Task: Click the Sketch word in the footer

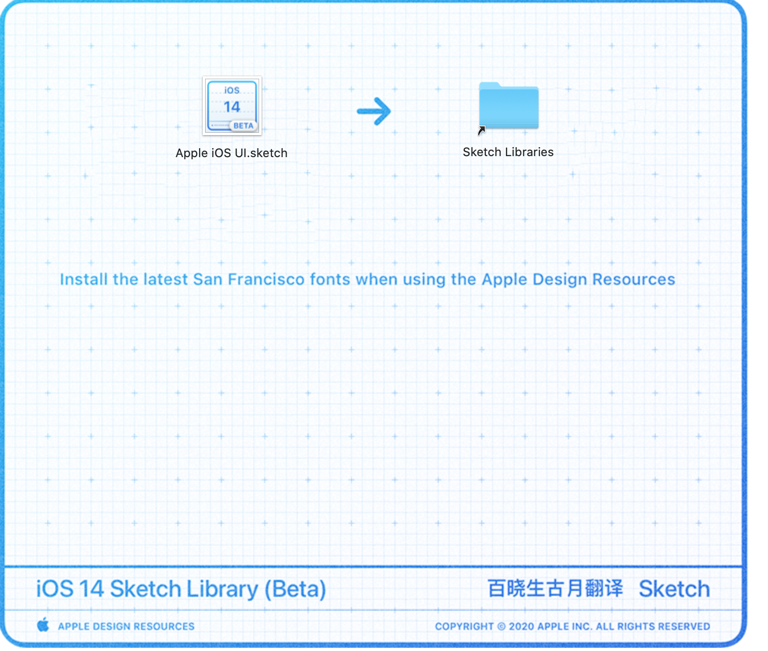Action: pyautogui.click(x=674, y=589)
